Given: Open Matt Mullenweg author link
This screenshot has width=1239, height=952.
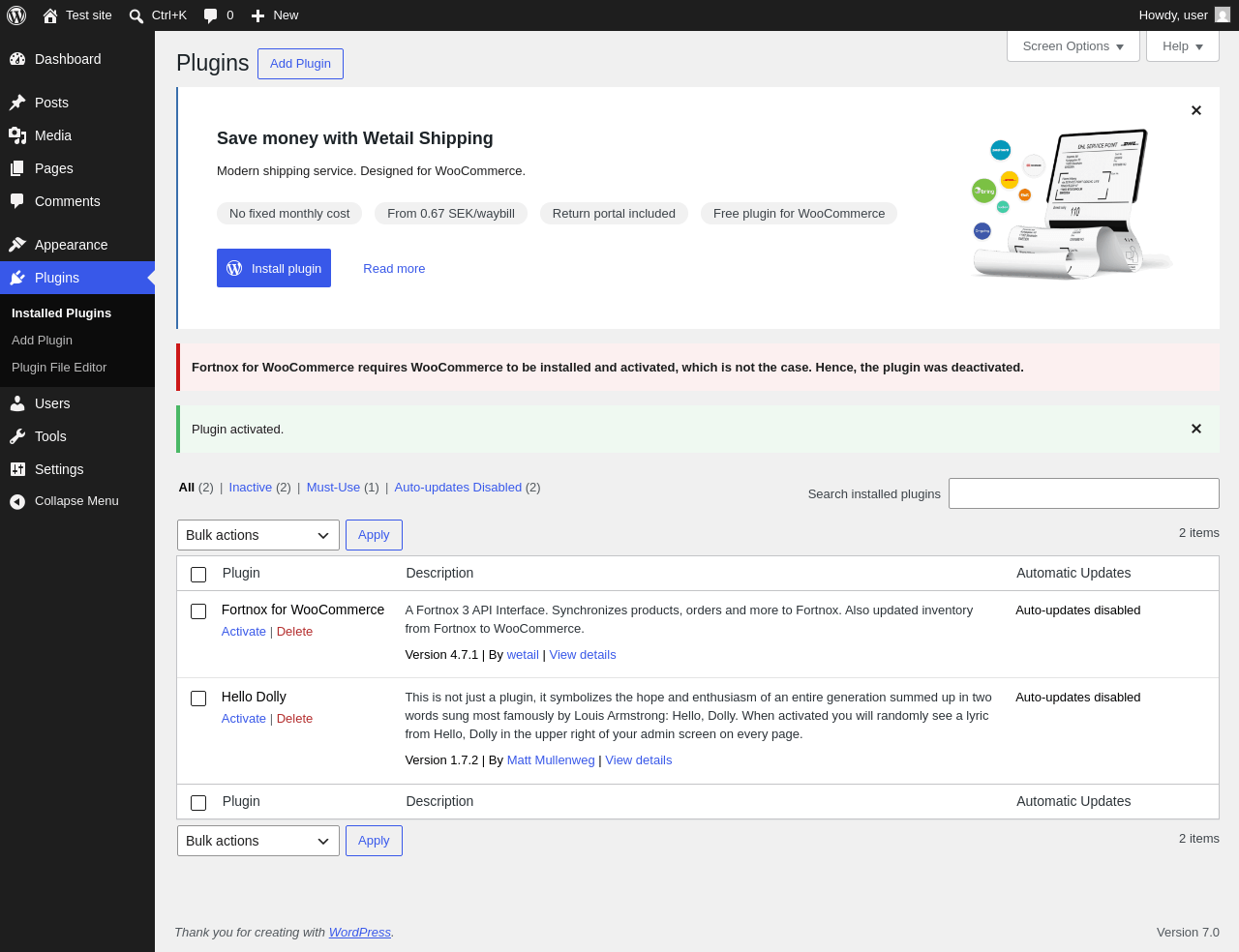Looking at the screenshot, I should pyautogui.click(x=551, y=760).
